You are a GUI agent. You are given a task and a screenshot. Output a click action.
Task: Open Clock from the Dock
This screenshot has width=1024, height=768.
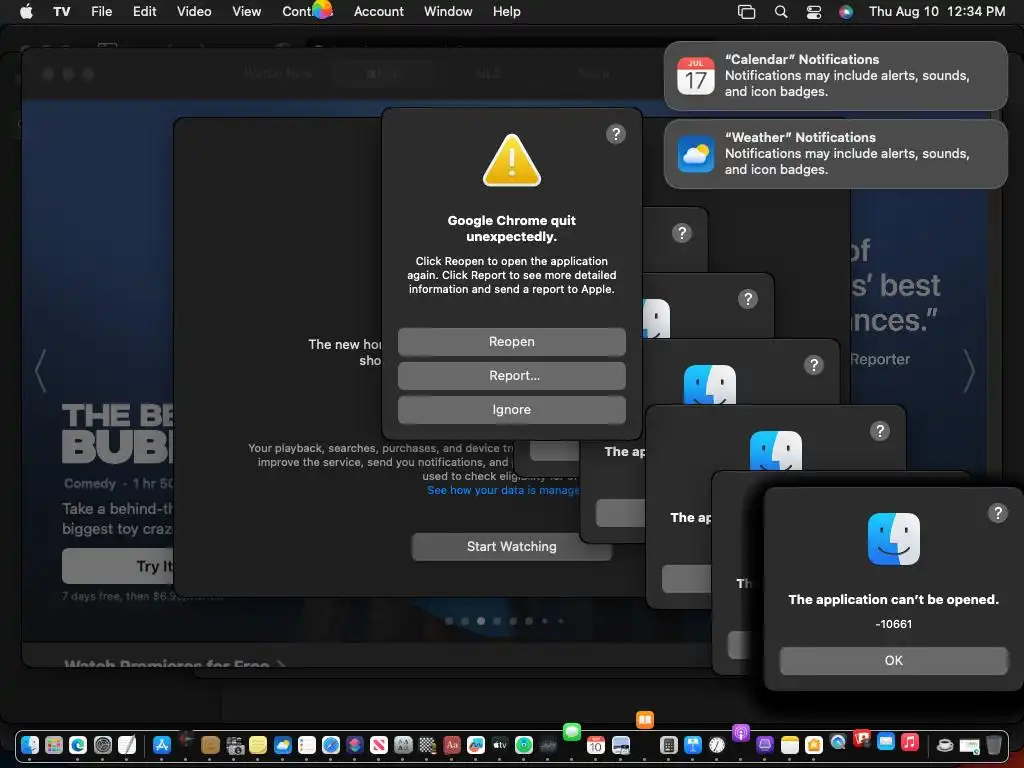(717, 745)
